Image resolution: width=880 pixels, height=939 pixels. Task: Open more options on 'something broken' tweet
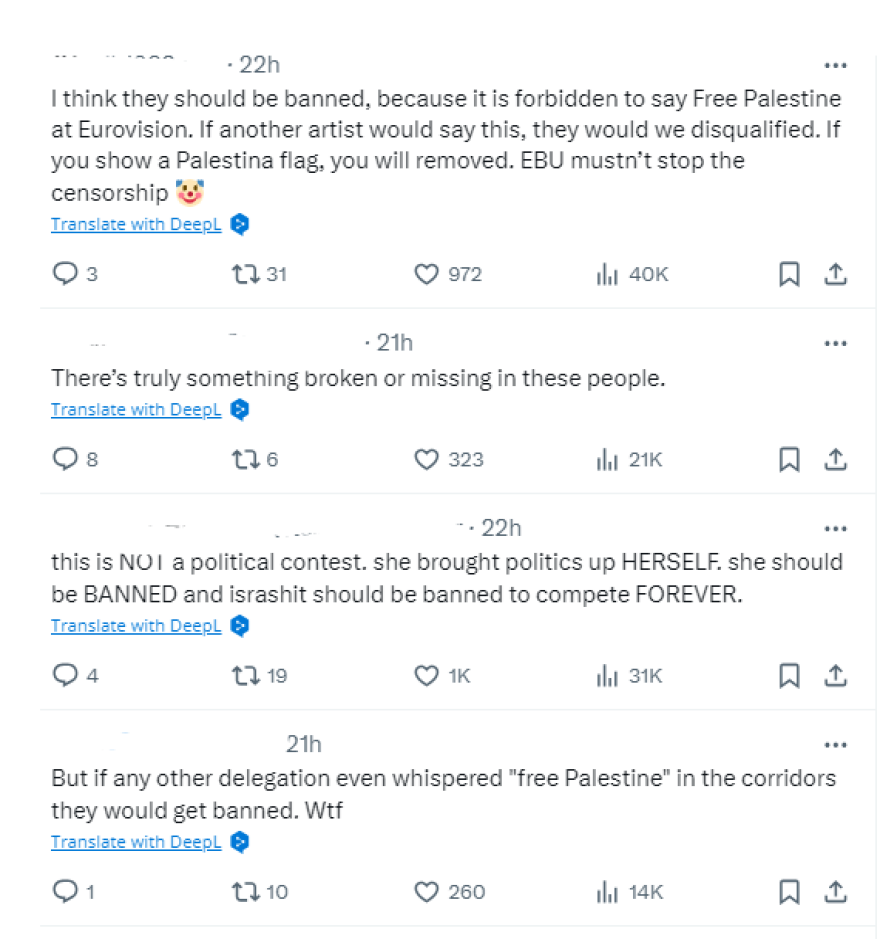[835, 344]
